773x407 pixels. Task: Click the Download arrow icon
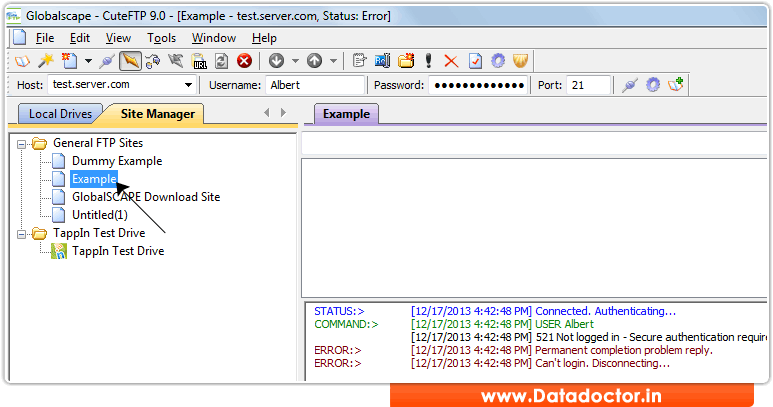276,61
